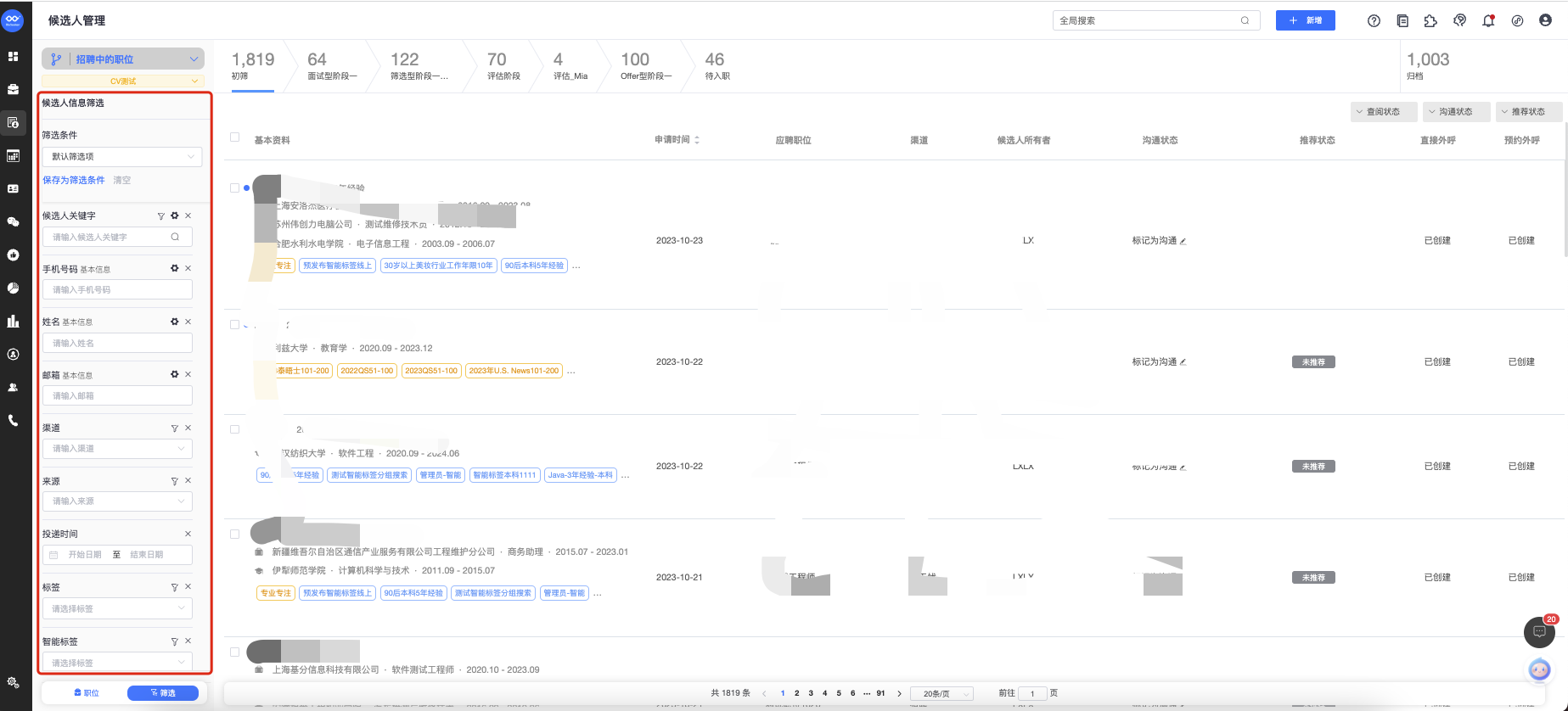Viewport: 1568px width, 711px height.
Task: Click the 前往 page number input
Action: pos(1032,693)
